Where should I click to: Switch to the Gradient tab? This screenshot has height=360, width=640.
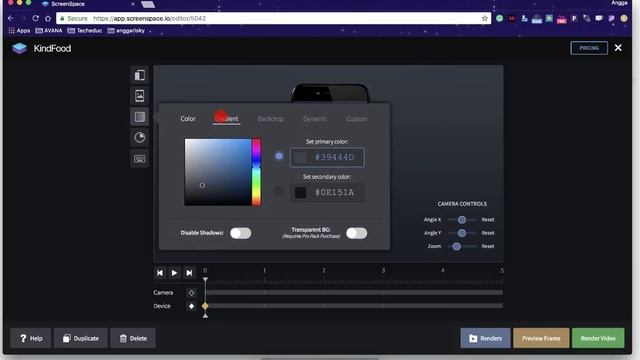227,119
